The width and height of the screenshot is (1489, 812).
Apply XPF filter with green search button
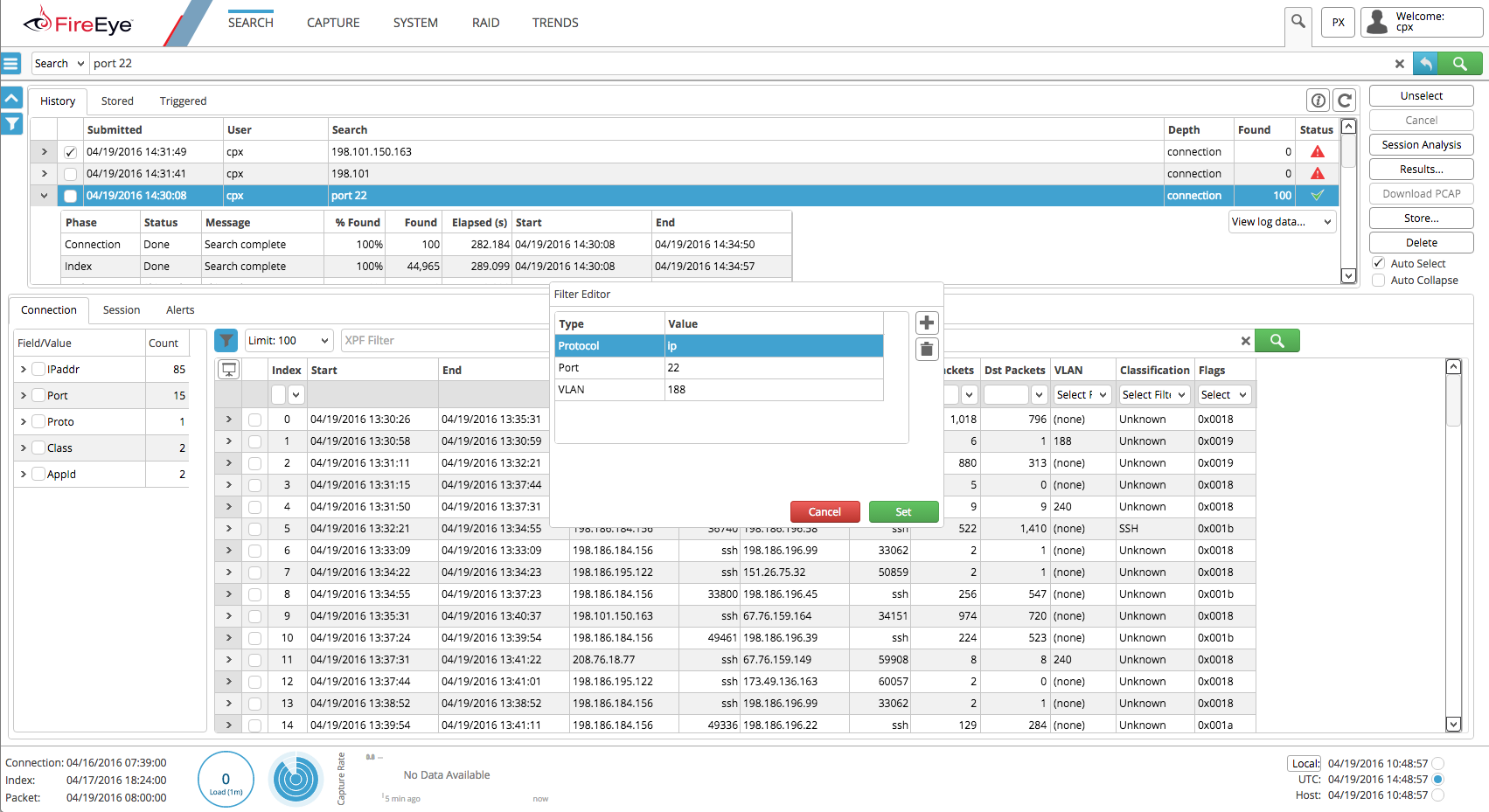(x=1277, y=341)
